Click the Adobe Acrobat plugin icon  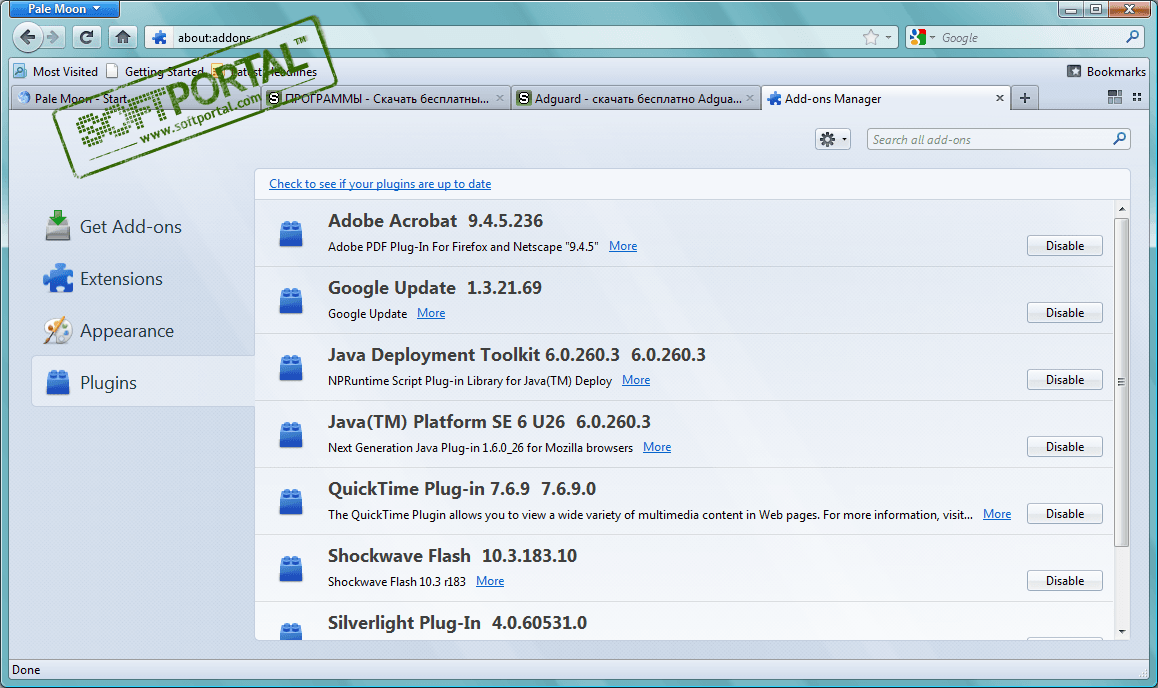coord(291,233)
